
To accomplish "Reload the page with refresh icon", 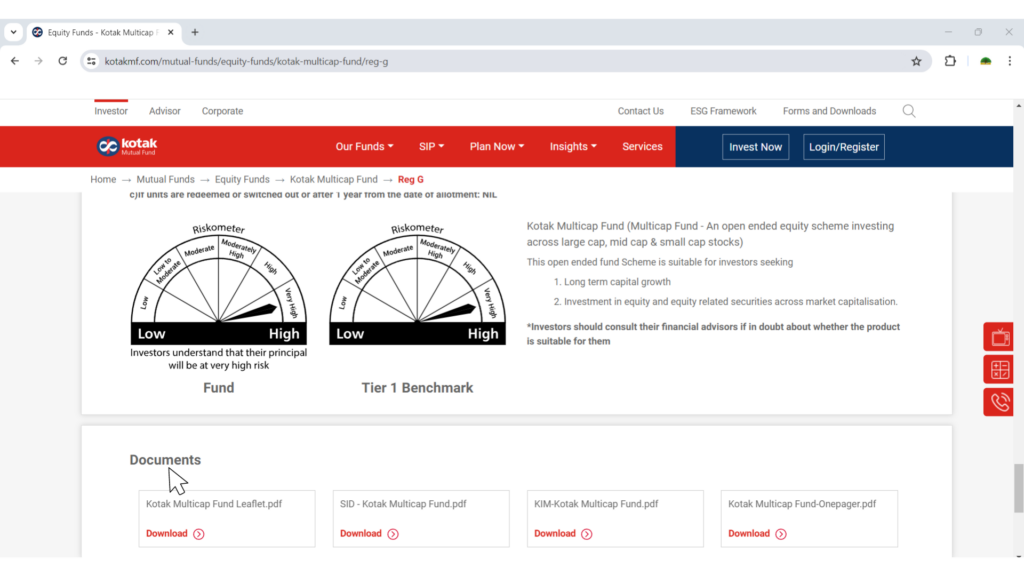I will (x=63, y=61).
